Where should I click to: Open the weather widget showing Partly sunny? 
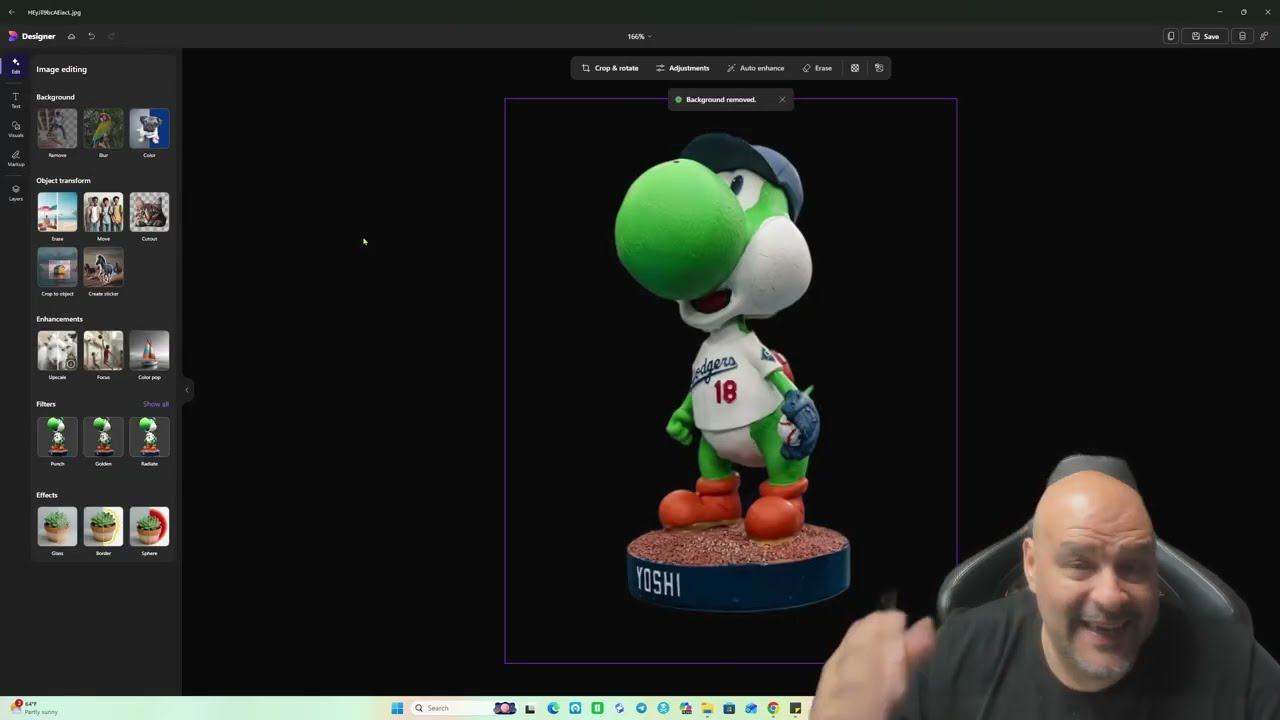pos(35,708)
